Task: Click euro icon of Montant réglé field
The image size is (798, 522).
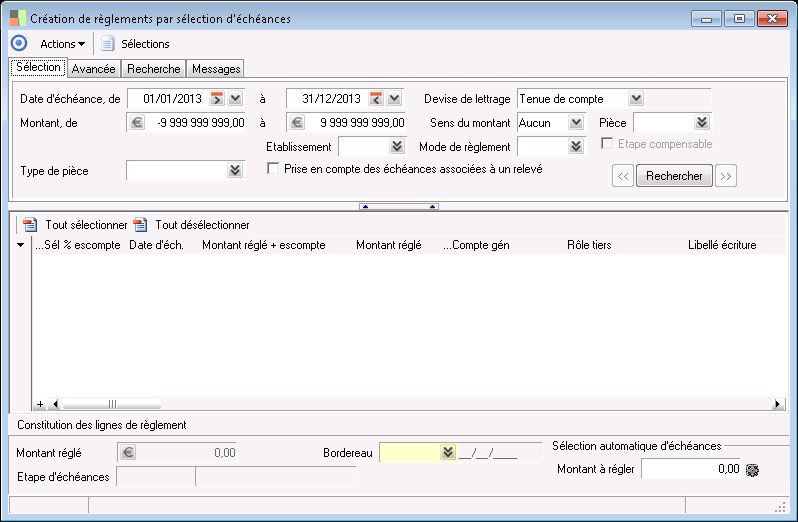Action: click(128, 452)
